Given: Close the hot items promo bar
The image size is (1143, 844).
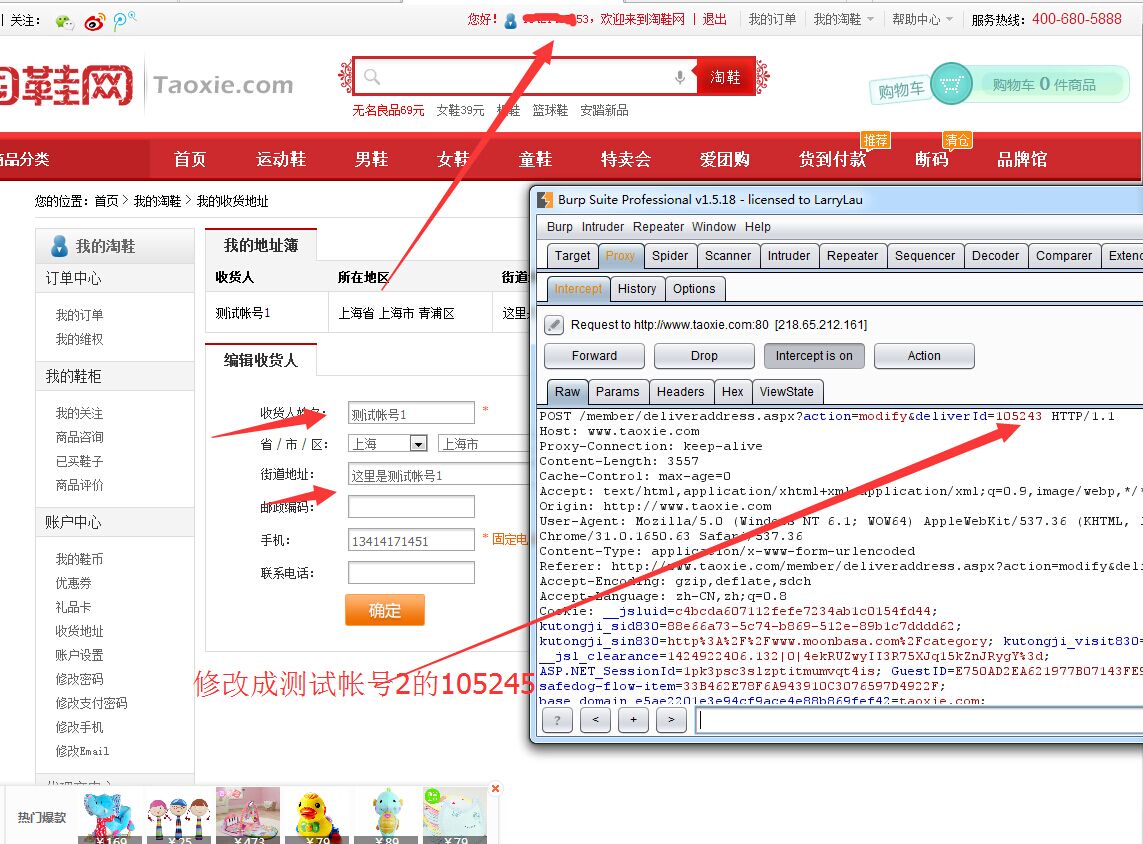Looking at the screenshot, I should (x=496, y=789).
